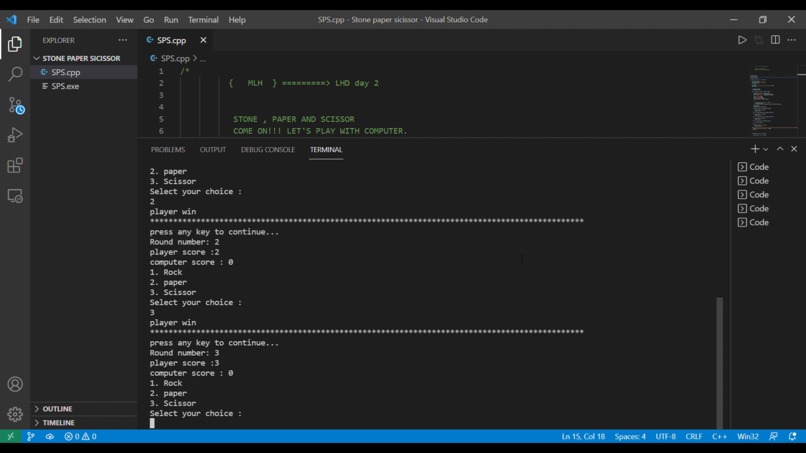The height and width of the screenshot is (453, 806).
Task: Switch to the PROBLEMS tab
Action: (168, 150)
